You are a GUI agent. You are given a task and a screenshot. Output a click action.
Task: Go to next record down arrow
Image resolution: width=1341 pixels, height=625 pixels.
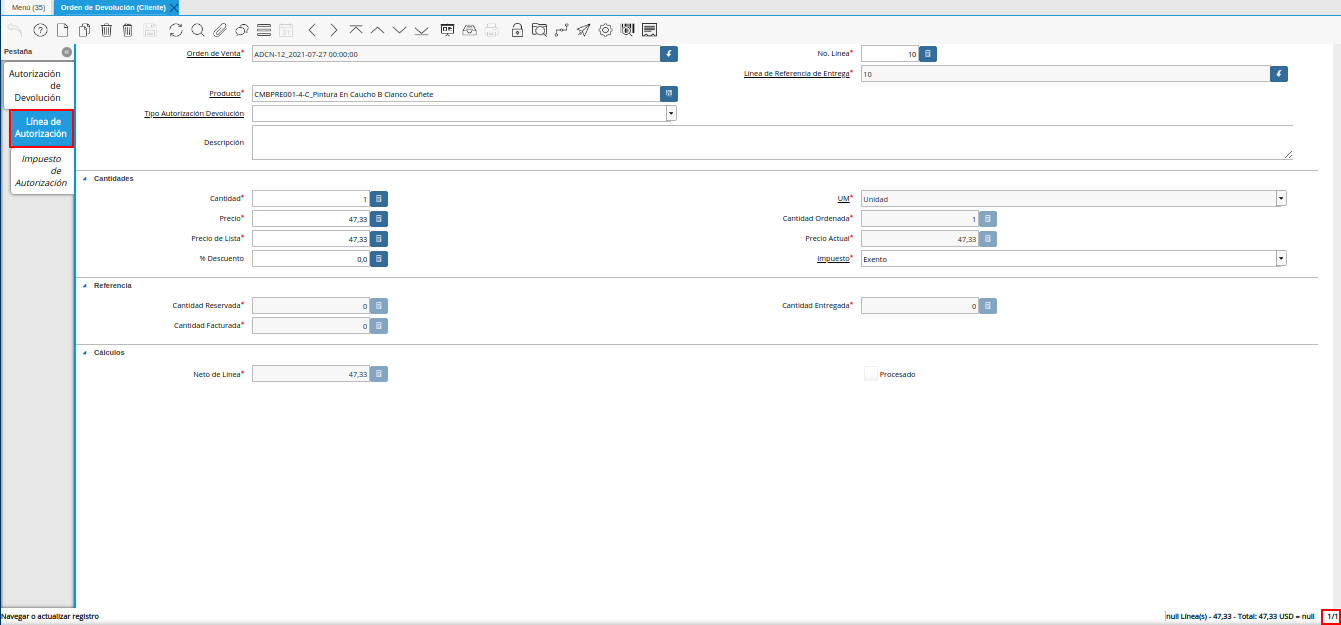400,30
